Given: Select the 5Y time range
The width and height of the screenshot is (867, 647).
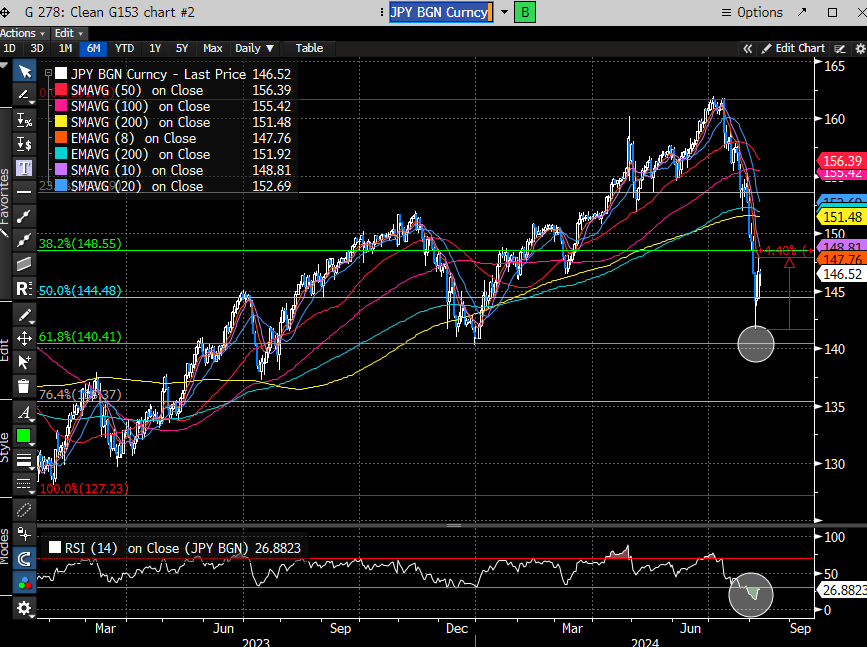Looking at the screenshot, I should 182,48.
